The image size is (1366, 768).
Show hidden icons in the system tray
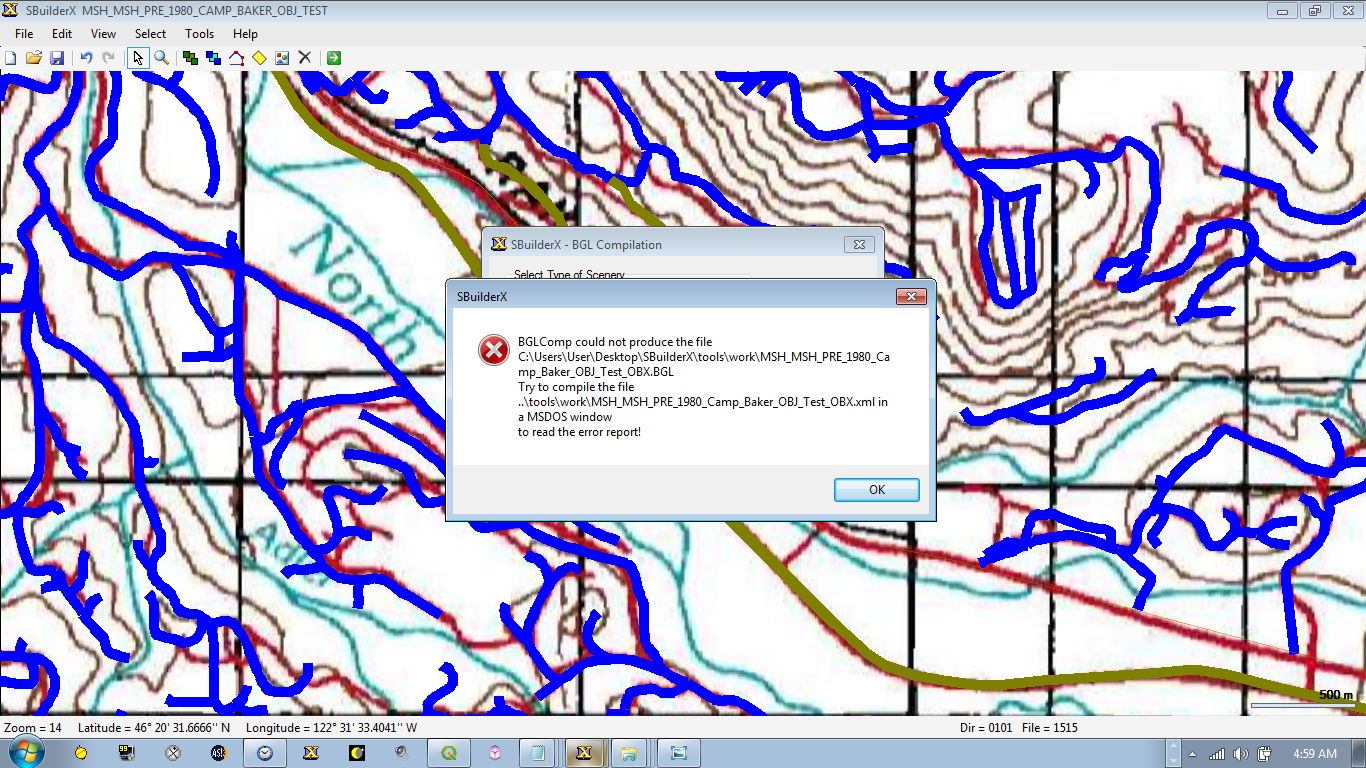coord(1192,754)
